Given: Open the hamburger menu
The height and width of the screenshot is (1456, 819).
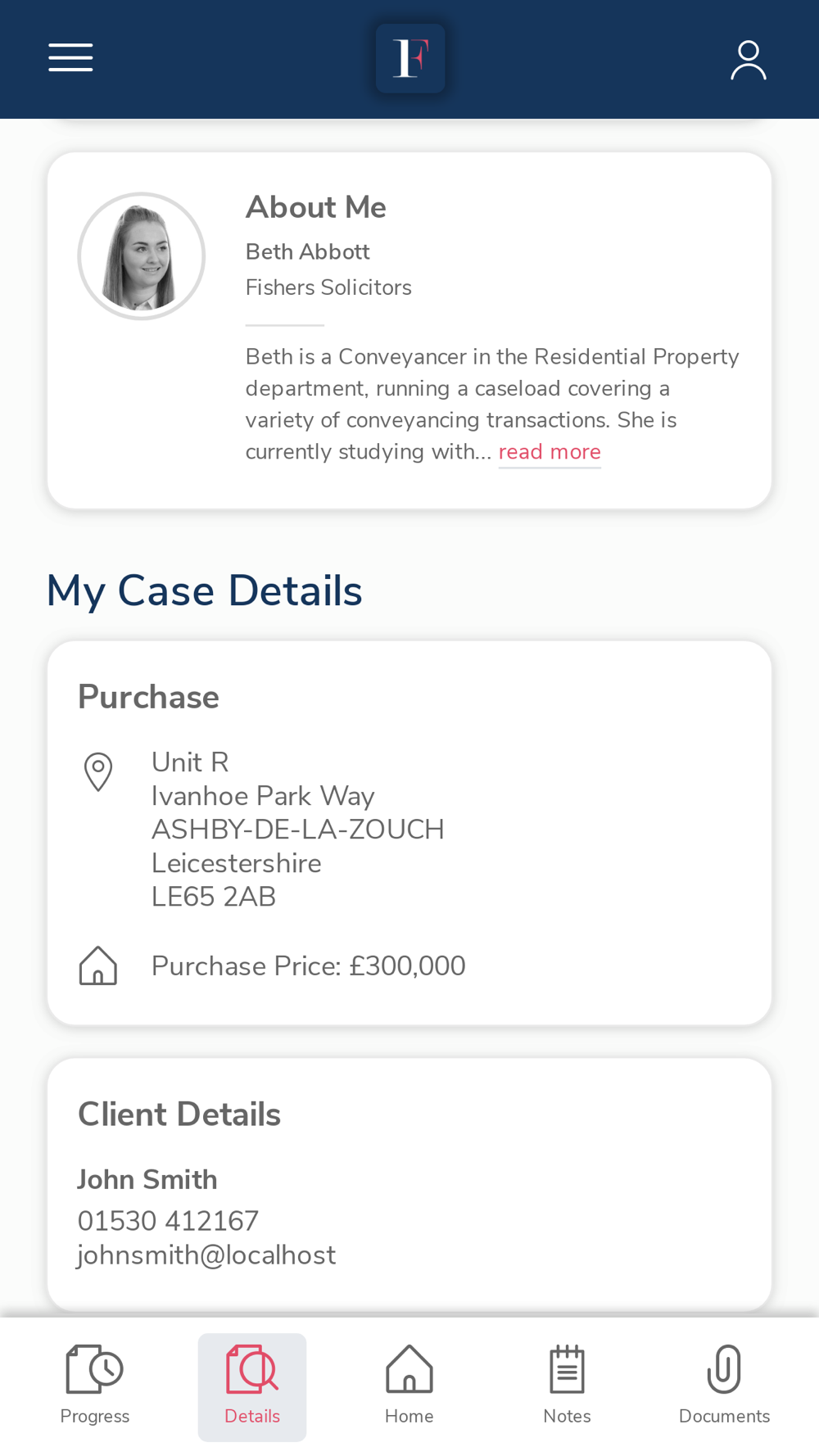Looking at the screenshot, I should tap(70, 58).
